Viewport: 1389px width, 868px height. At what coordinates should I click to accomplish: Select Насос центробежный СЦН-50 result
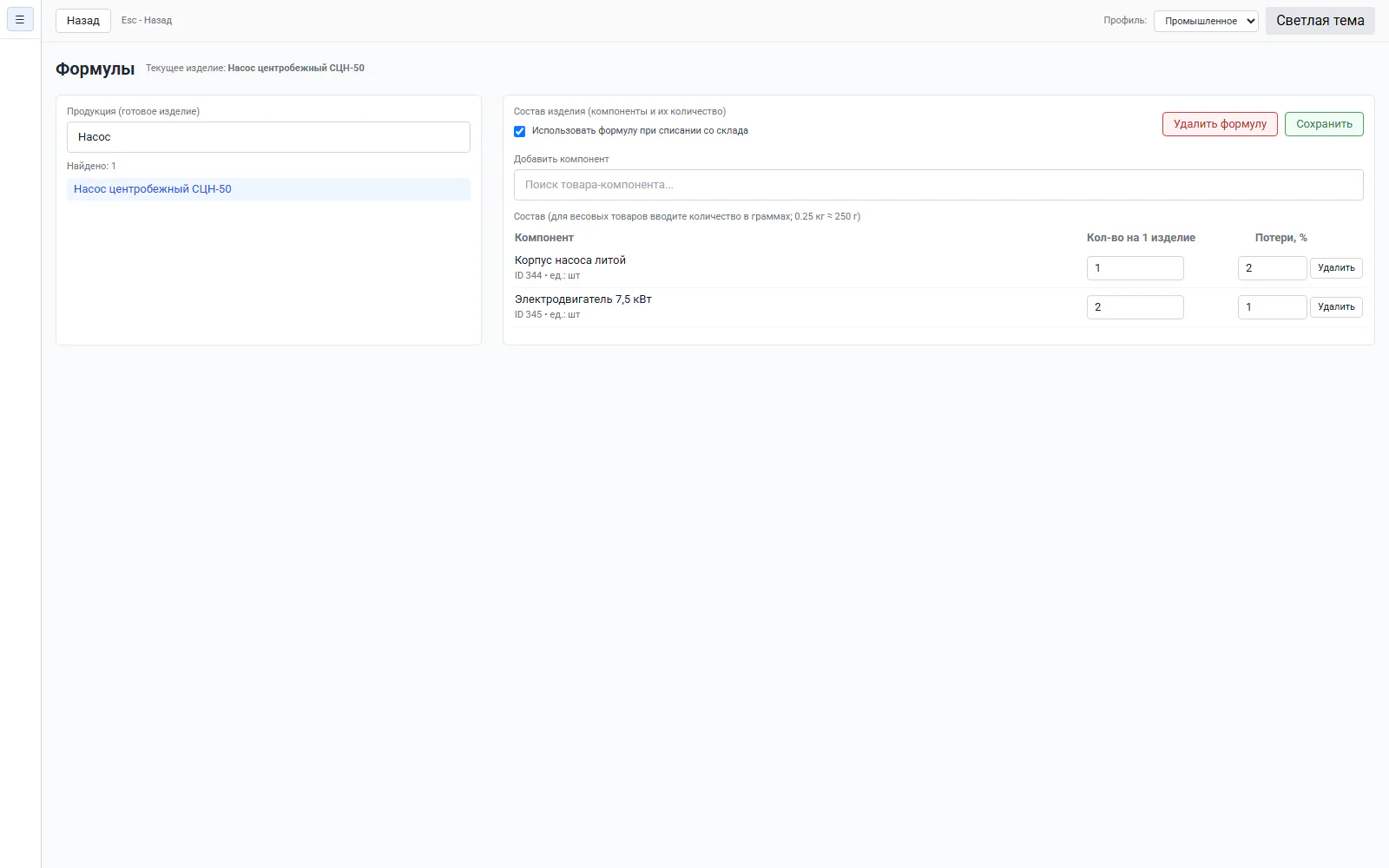point(268,189)
